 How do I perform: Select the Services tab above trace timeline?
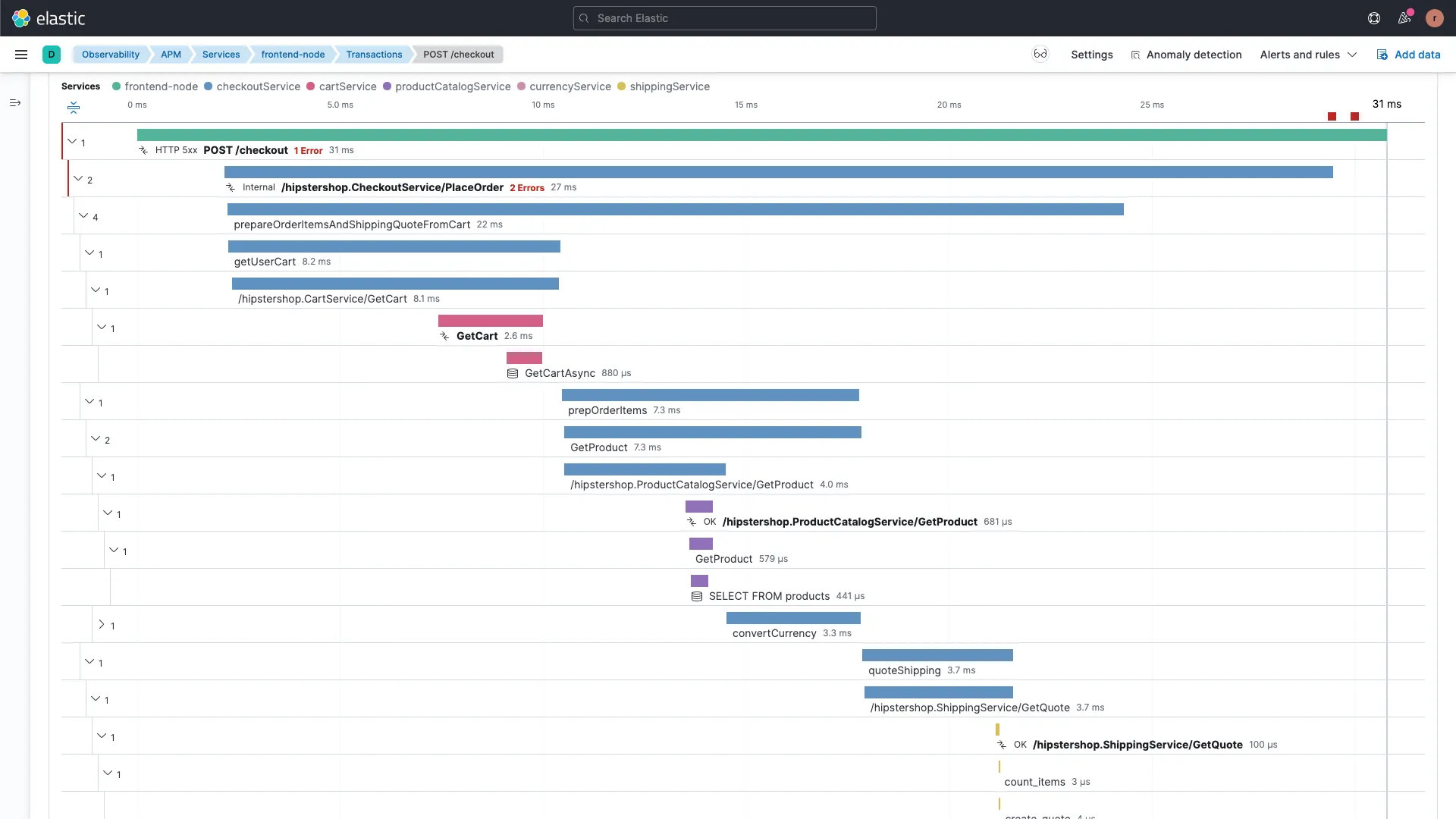(x=79, y=87)
